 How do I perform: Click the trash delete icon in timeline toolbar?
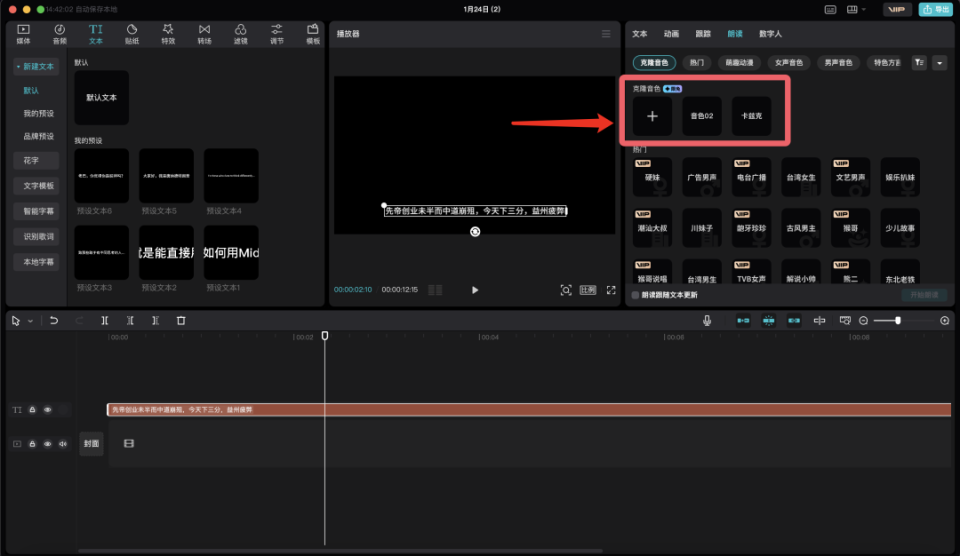(x=181, y=320)
